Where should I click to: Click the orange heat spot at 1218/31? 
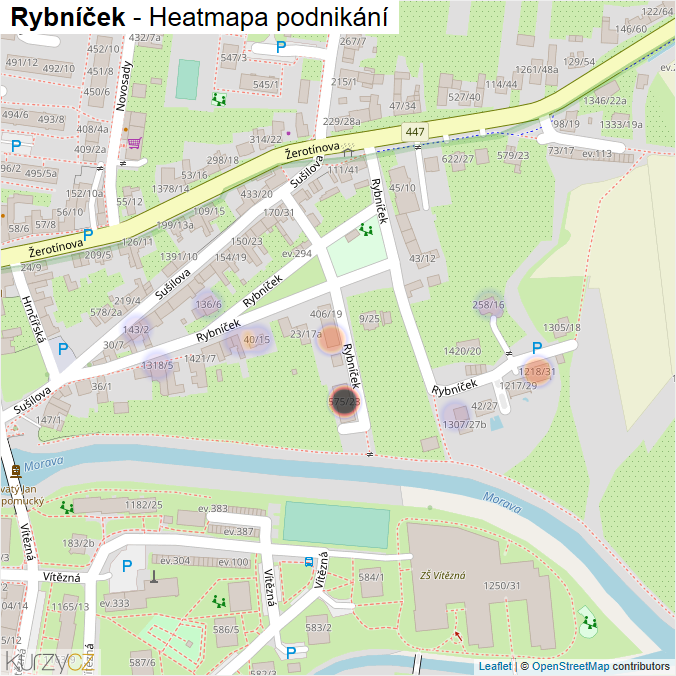click(x=537, y=371)
